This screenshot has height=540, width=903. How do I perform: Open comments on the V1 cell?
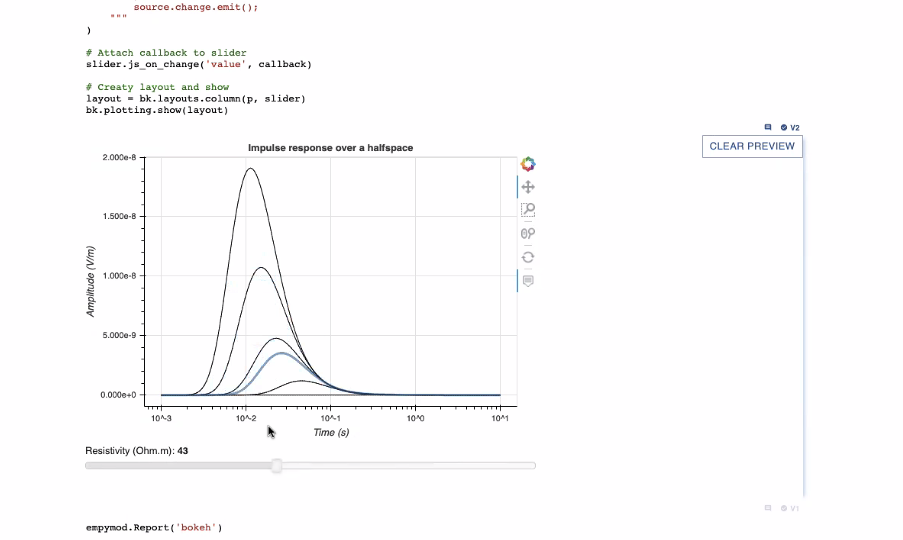click(768, 508)
